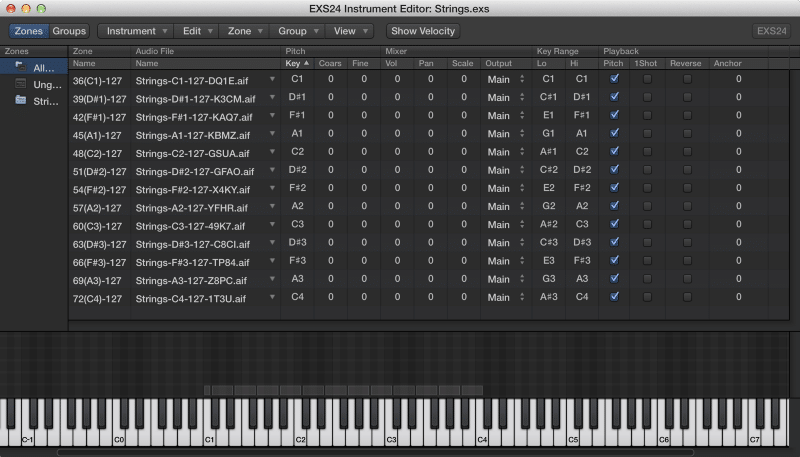Click Coarse tune value for zone 60(C3)-127

[331, 224]
